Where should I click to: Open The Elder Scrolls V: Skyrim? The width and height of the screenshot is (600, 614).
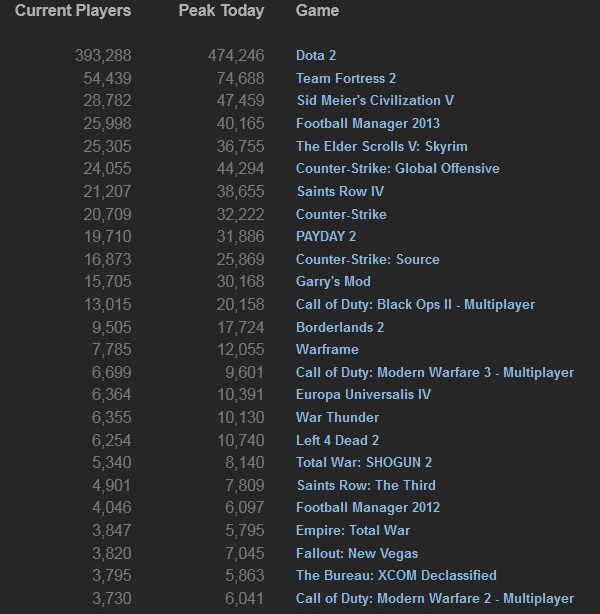[381, 146]
